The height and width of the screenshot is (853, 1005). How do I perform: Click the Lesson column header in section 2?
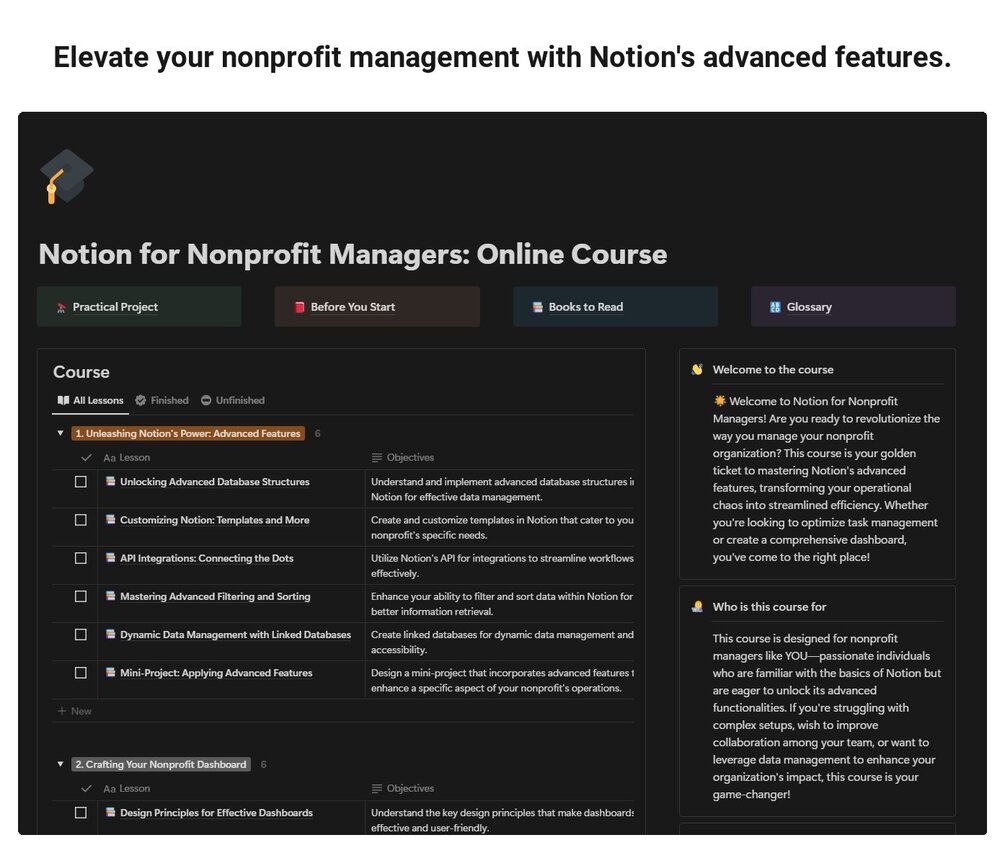click(127, 789)
